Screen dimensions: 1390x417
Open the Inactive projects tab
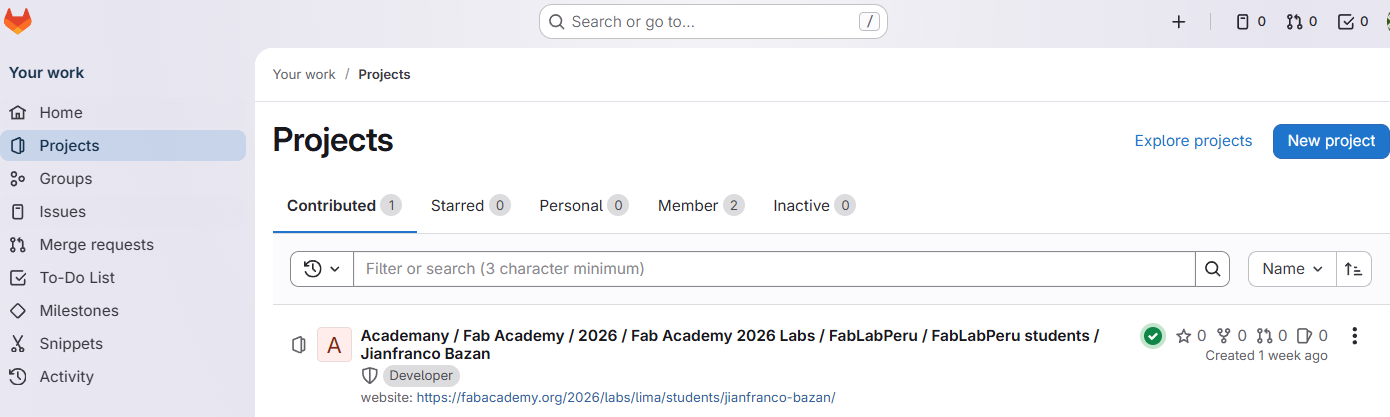coord(813,206)
